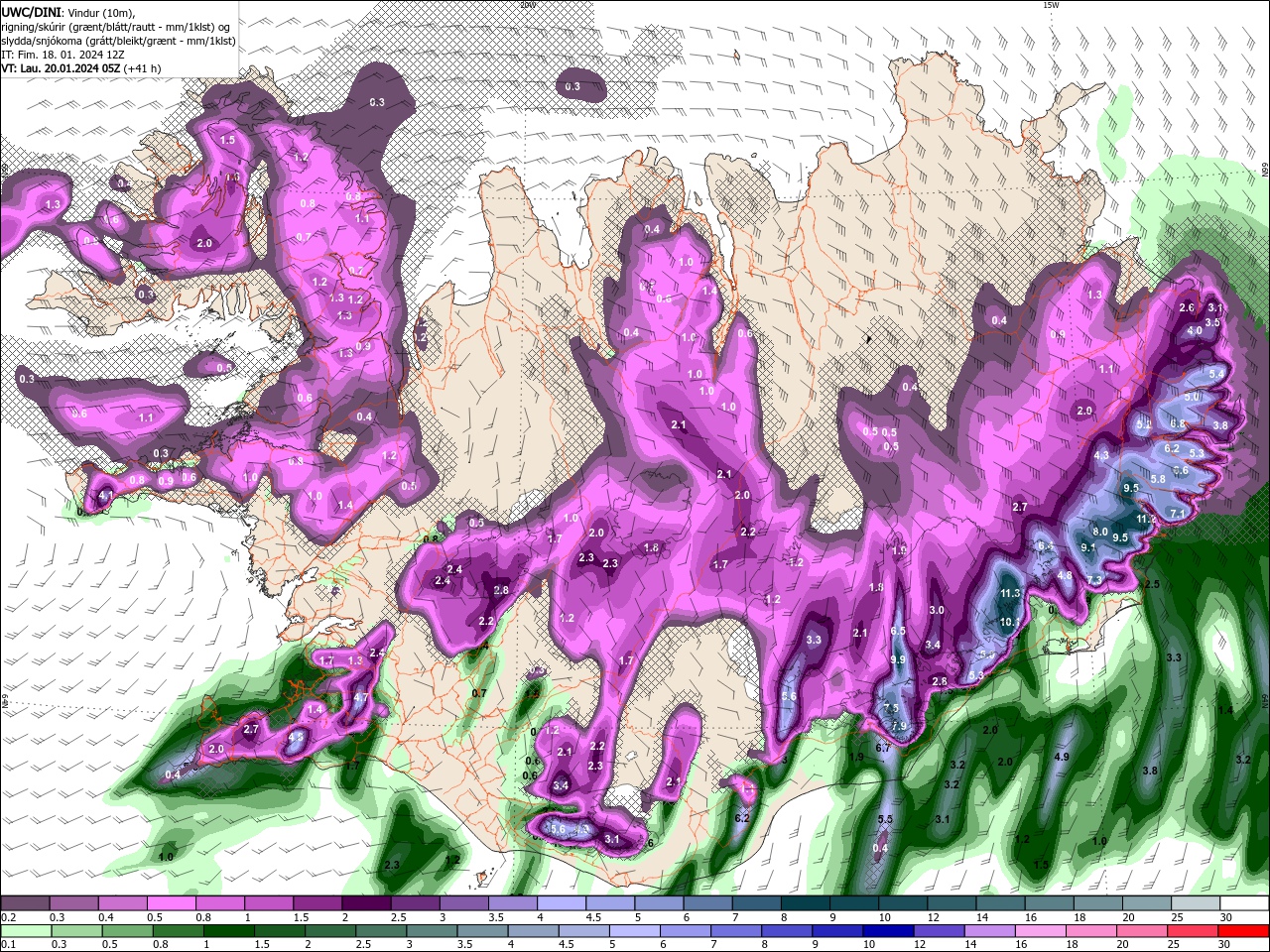The height and width of the screenshot is (952, 1270).
Task: Click the top-row 30 white legend swatch
Action: (1245, 902)
